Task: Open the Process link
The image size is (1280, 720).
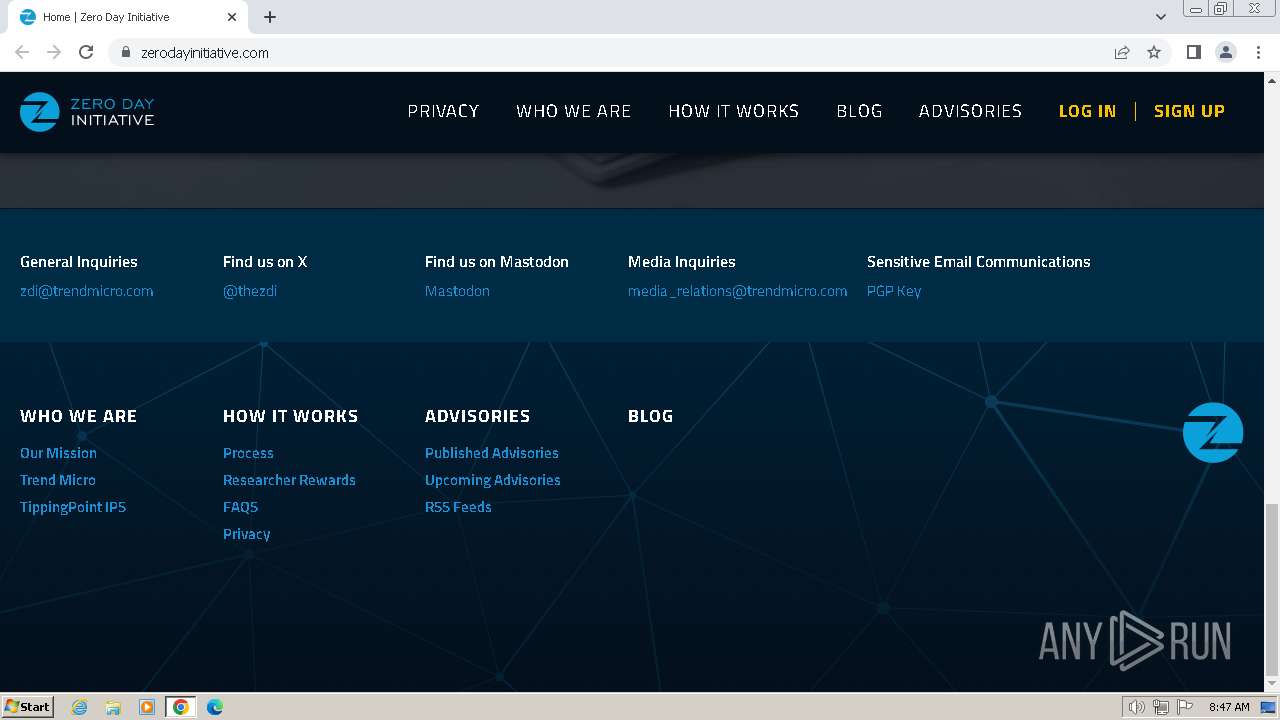Action: click(x=248, y=453)
